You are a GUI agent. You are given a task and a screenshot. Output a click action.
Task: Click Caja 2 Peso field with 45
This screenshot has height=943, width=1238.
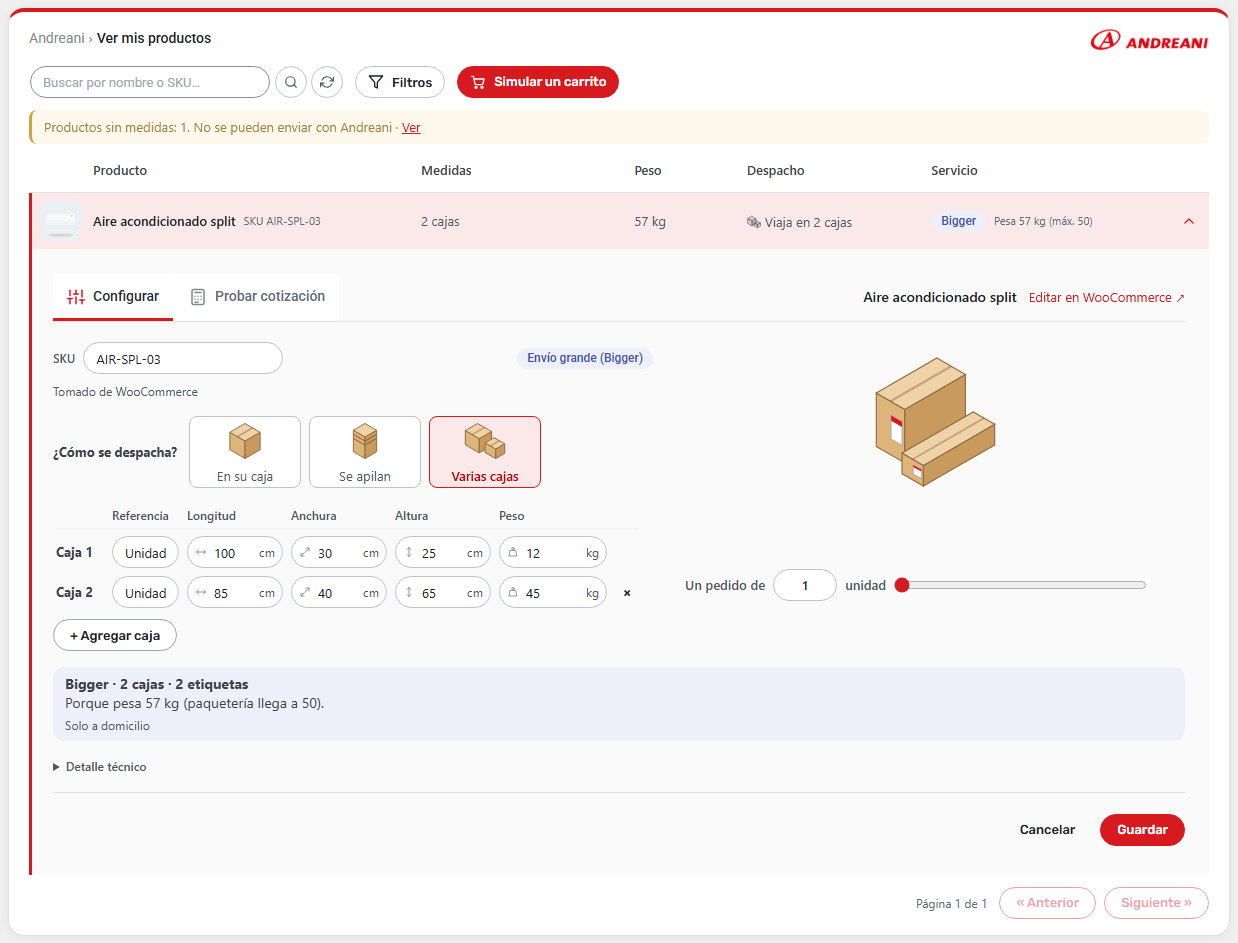553,593
